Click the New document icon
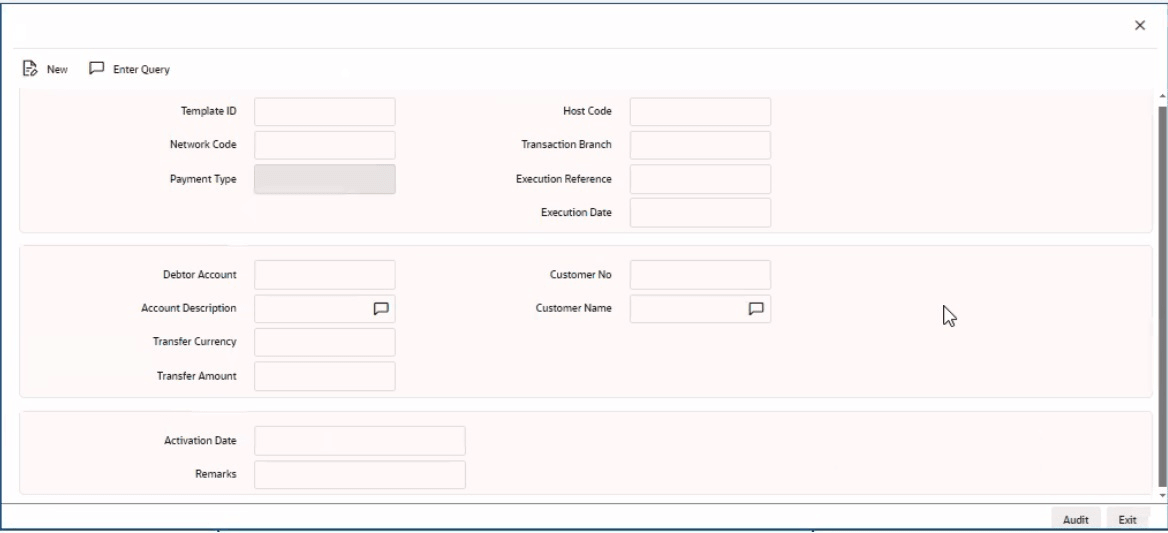This screenshot has width=1168, height=533. point(30,70)
